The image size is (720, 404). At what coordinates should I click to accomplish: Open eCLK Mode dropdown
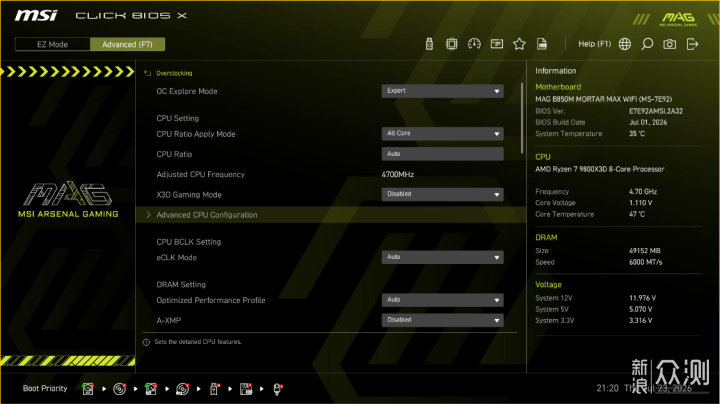[x=442, y=257]
